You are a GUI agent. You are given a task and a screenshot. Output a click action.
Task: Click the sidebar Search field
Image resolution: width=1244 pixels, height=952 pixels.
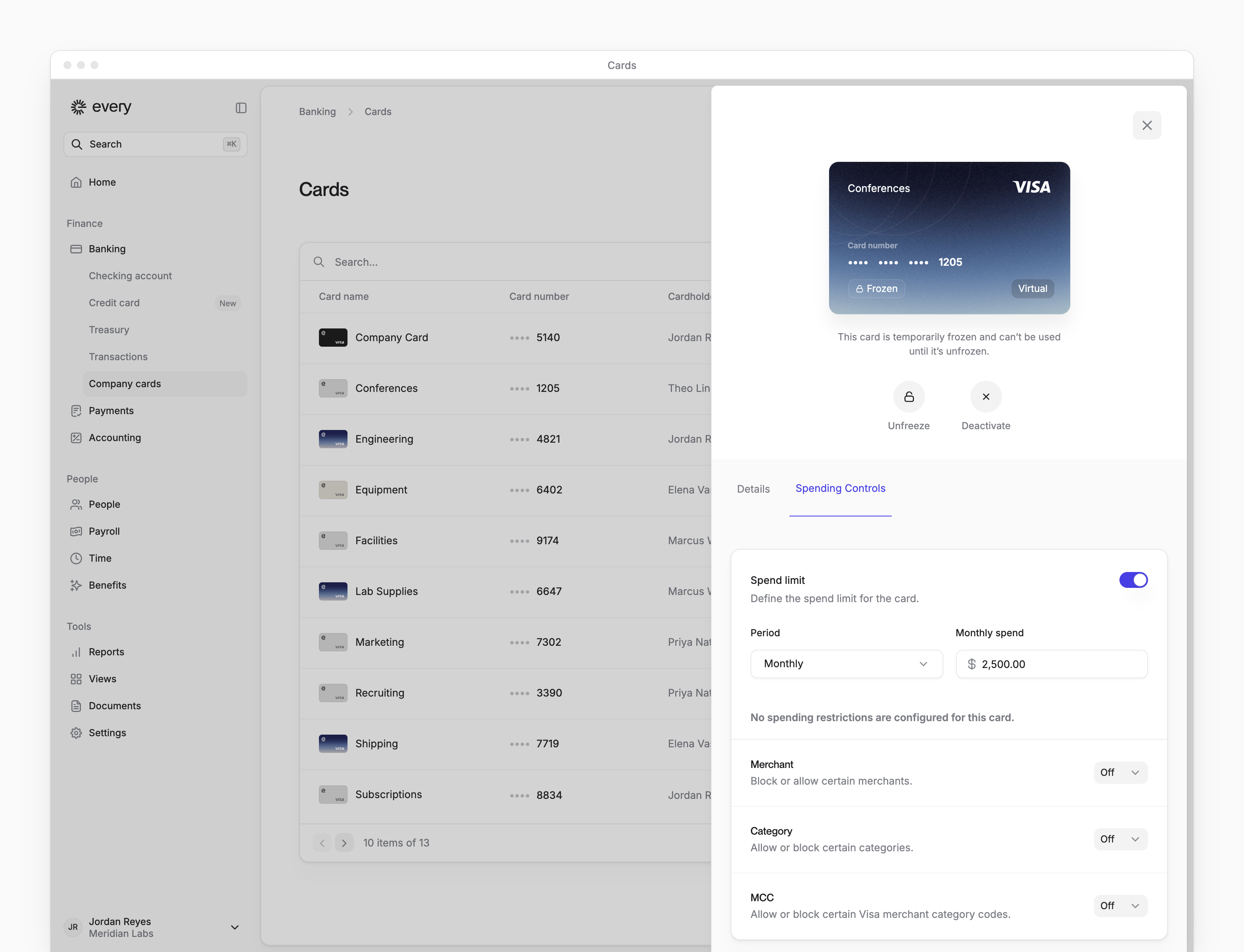(x=155, y=144)
